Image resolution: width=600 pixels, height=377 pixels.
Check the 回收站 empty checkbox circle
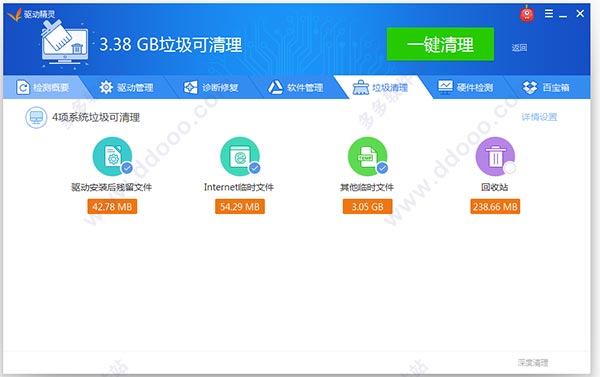tap(510, 168)
